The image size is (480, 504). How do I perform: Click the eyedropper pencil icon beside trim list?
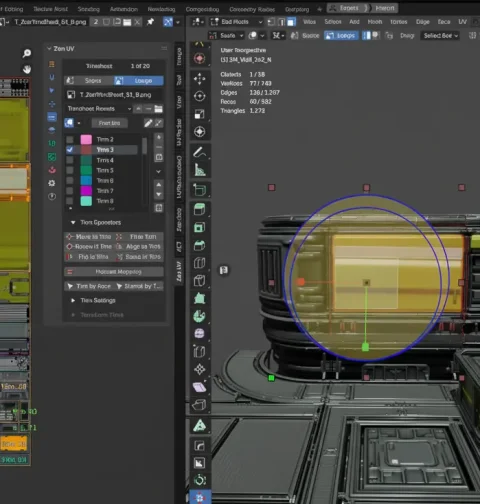tap(148, 123)
